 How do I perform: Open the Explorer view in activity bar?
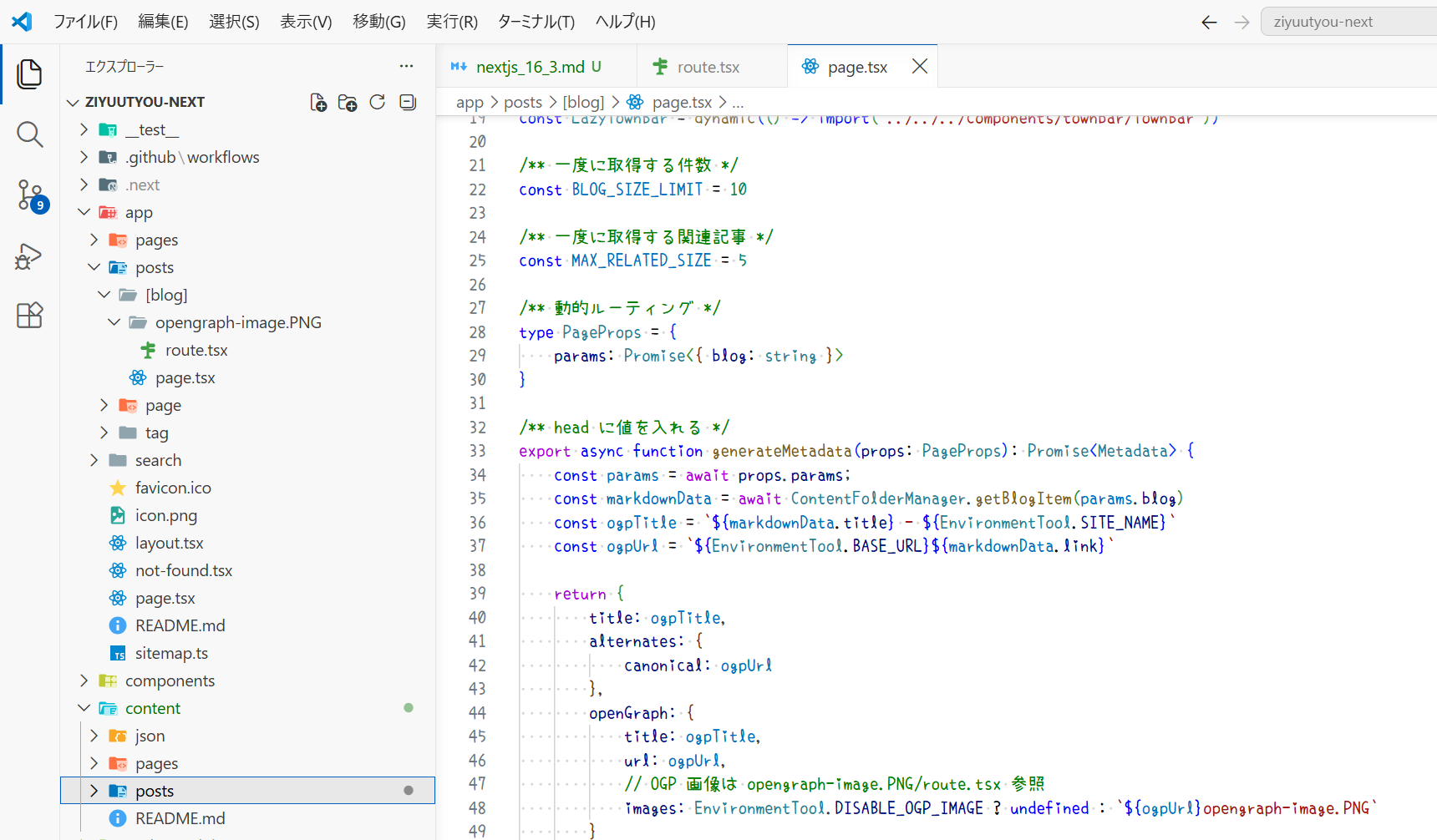coord(30,74)
